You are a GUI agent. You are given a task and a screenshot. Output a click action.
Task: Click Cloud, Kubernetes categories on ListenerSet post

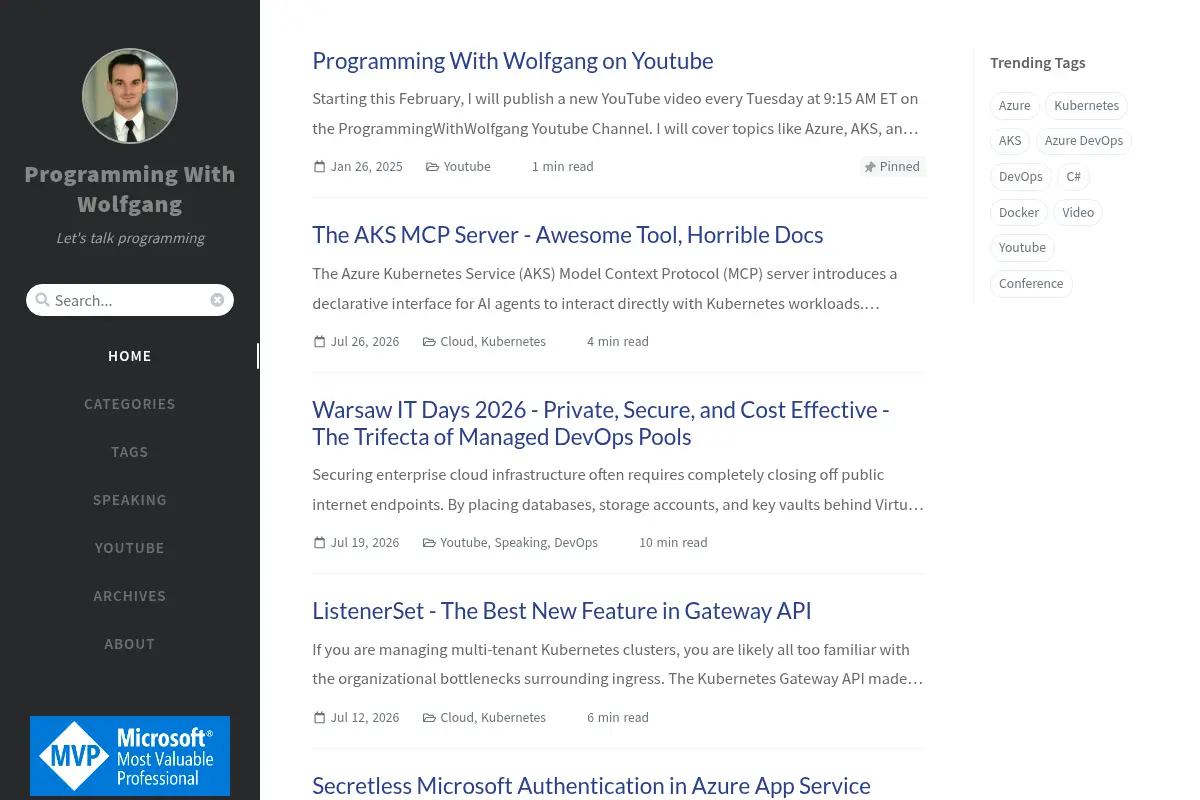[x=493, y=718]
